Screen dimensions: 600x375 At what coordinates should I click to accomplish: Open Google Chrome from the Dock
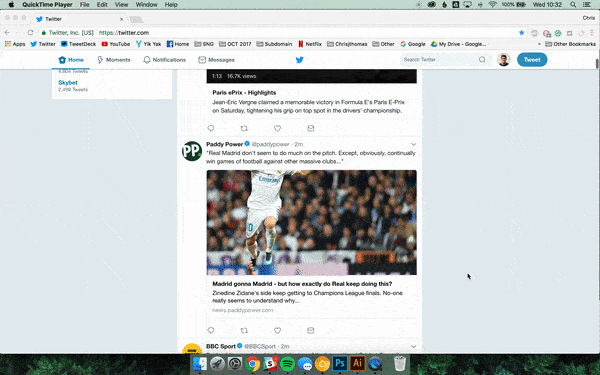coord(252,363)
